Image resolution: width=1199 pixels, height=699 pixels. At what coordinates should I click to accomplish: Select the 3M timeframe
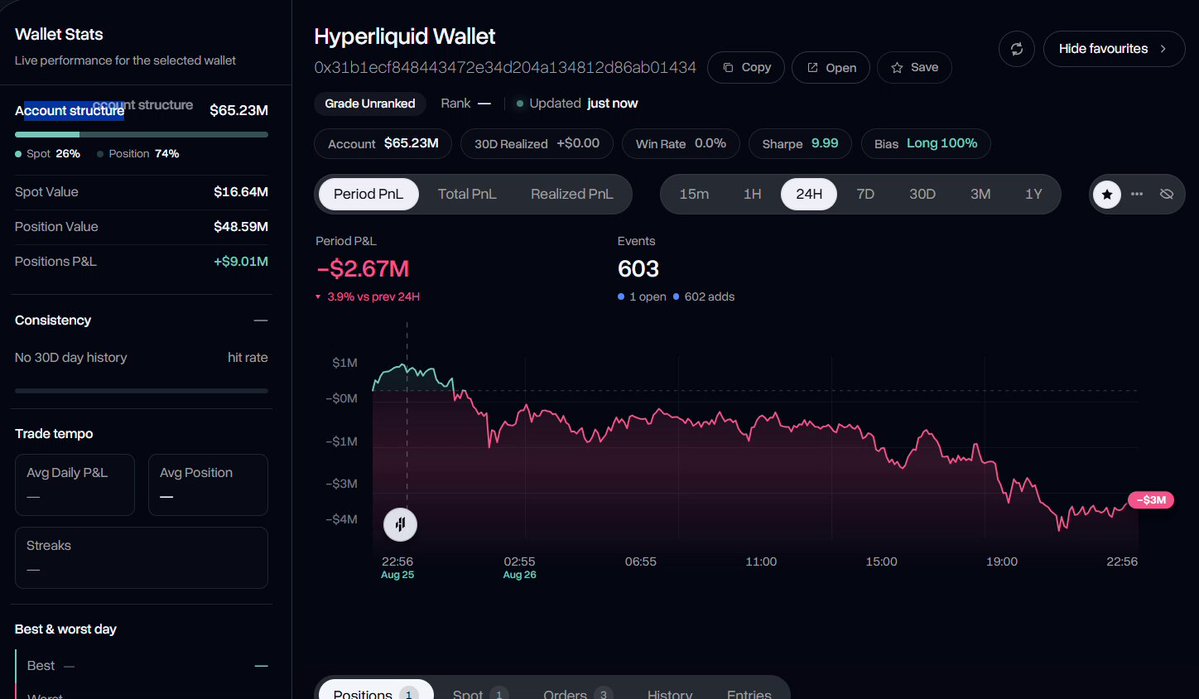(x=980, y=194)
